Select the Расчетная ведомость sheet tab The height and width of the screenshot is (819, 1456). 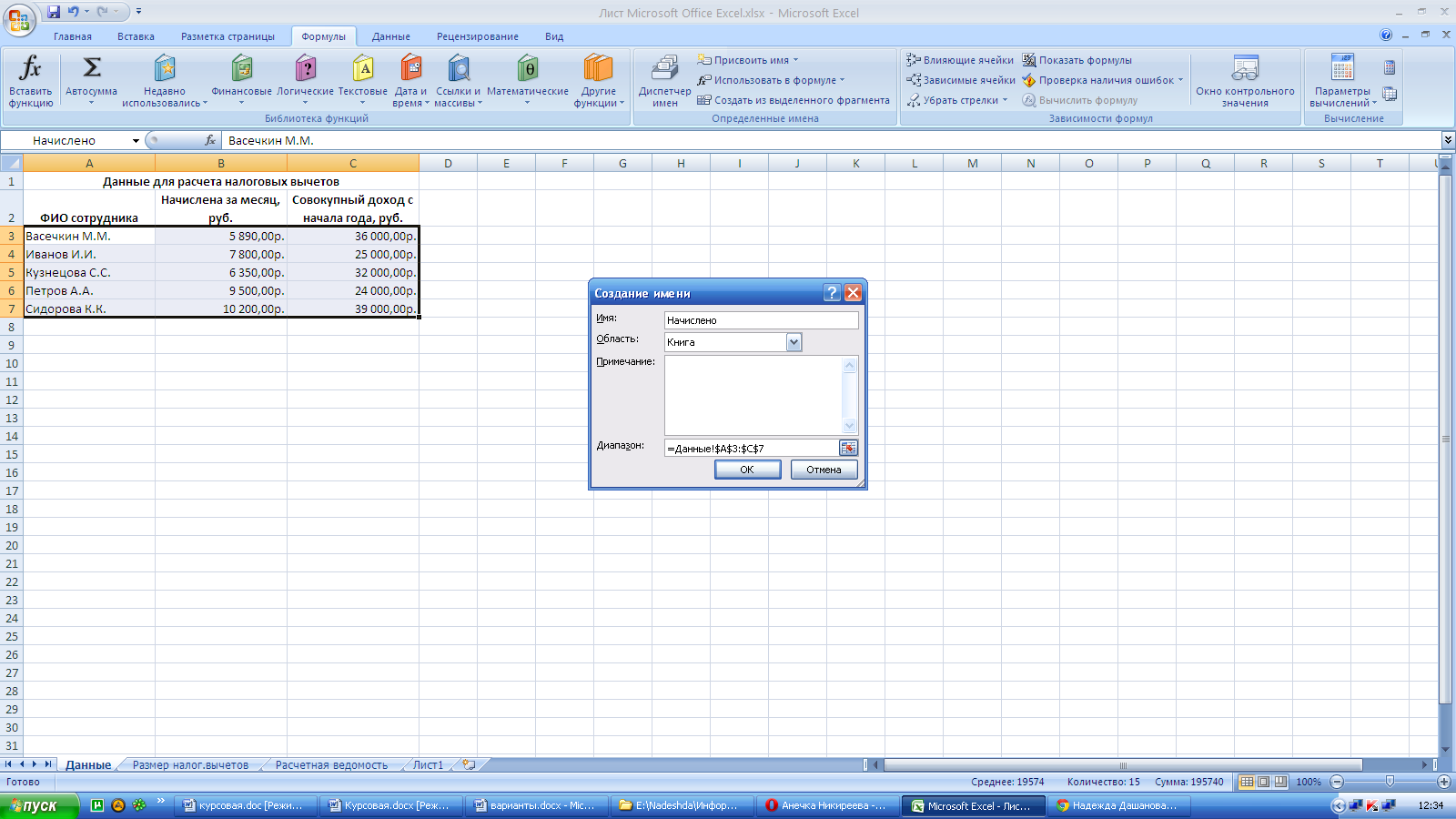pos(331,765)
